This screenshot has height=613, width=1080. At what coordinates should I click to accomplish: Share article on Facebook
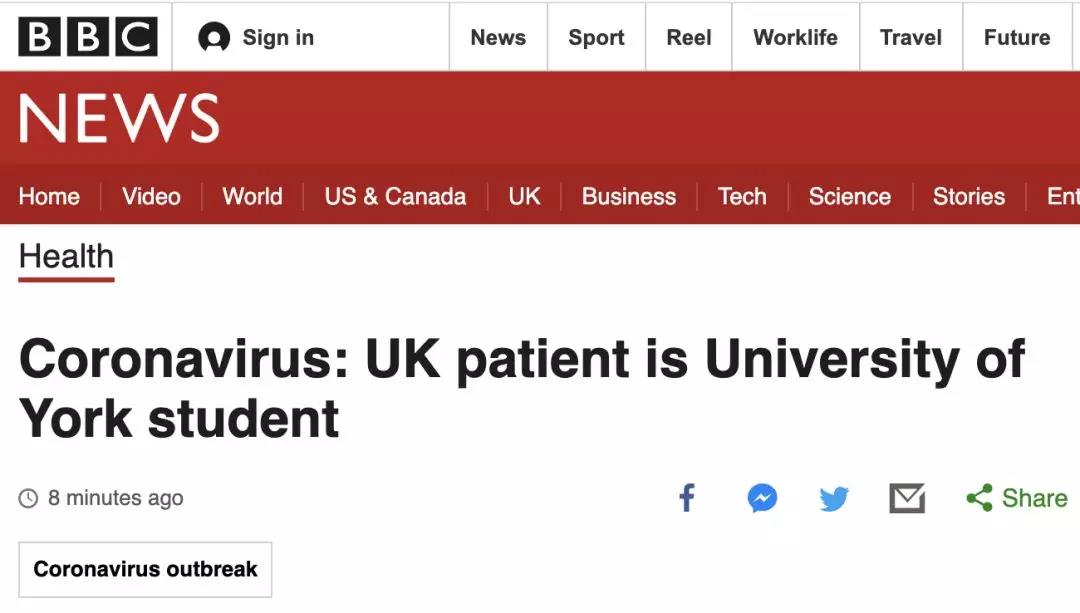pyautogui.click(x=687, y=498)
